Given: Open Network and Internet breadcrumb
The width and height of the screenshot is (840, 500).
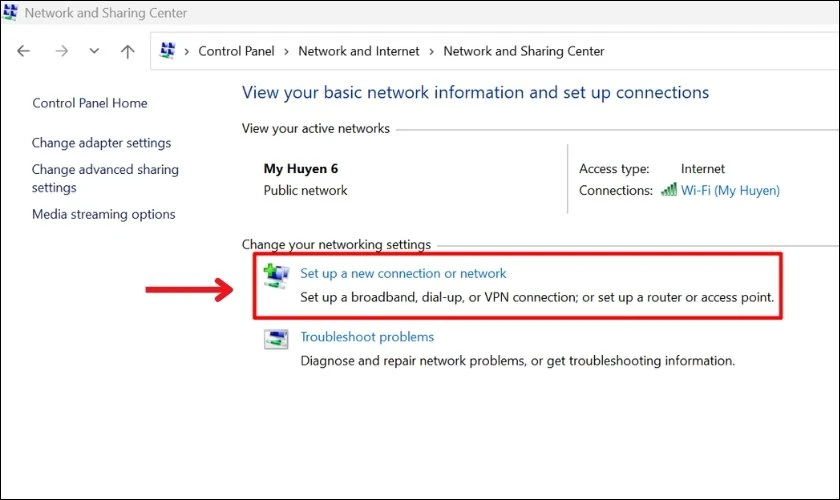Looking at the screenshot, I should pos(358,51).
